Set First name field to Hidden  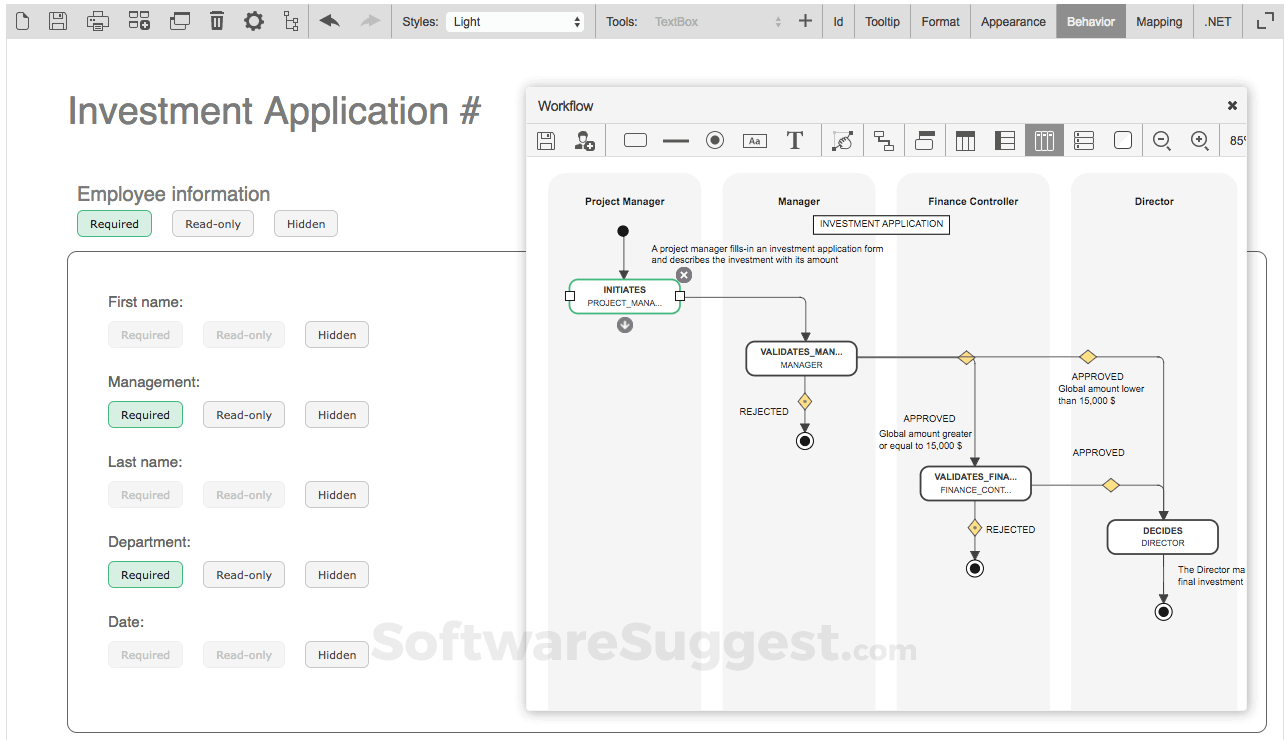(336, 334)
